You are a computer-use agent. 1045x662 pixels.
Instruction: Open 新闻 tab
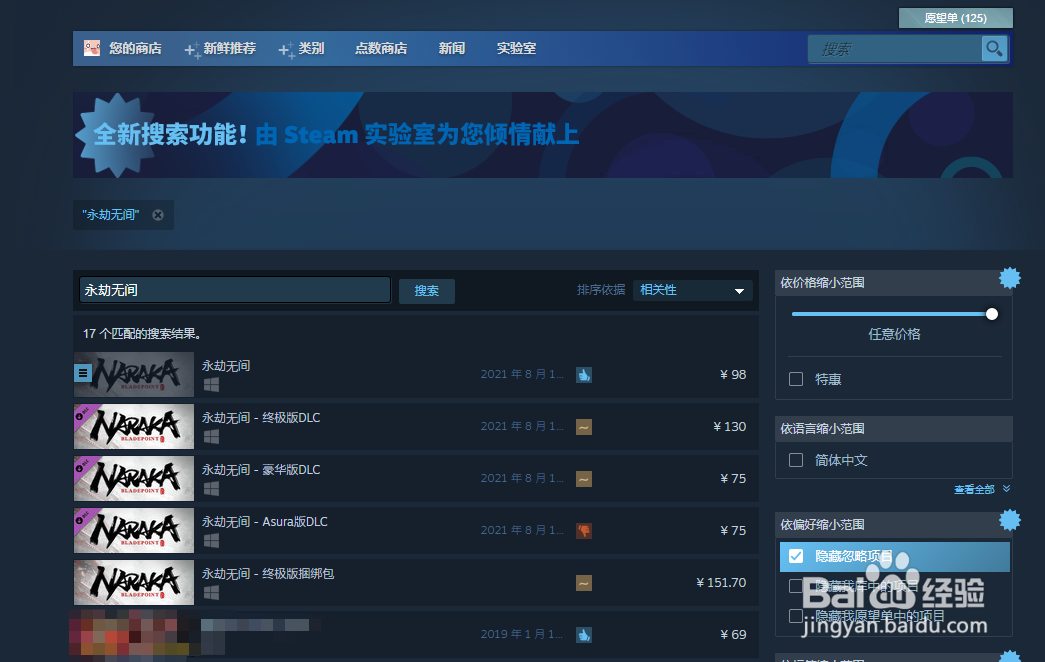click(452, 48)
